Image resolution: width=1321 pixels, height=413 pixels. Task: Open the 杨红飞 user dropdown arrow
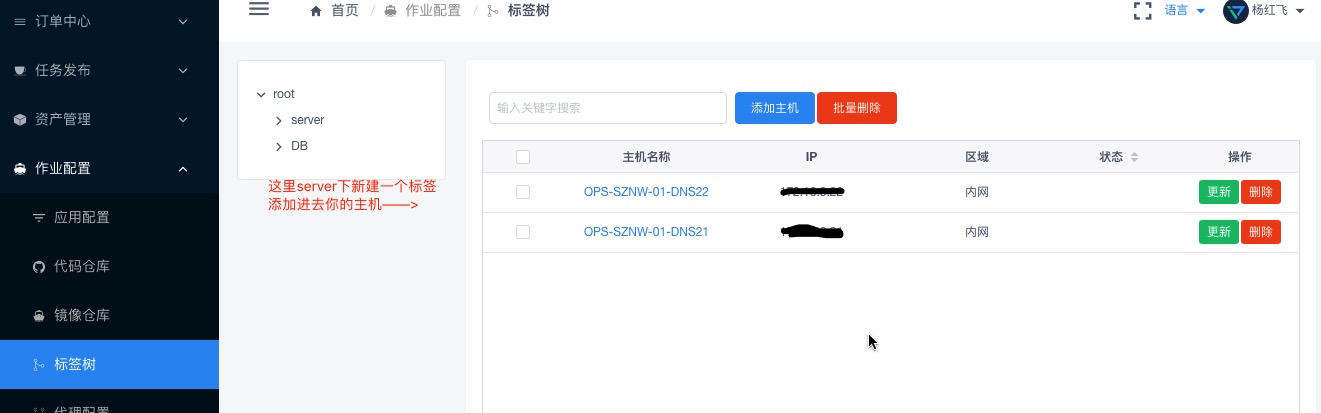[x=1299, y=11]
